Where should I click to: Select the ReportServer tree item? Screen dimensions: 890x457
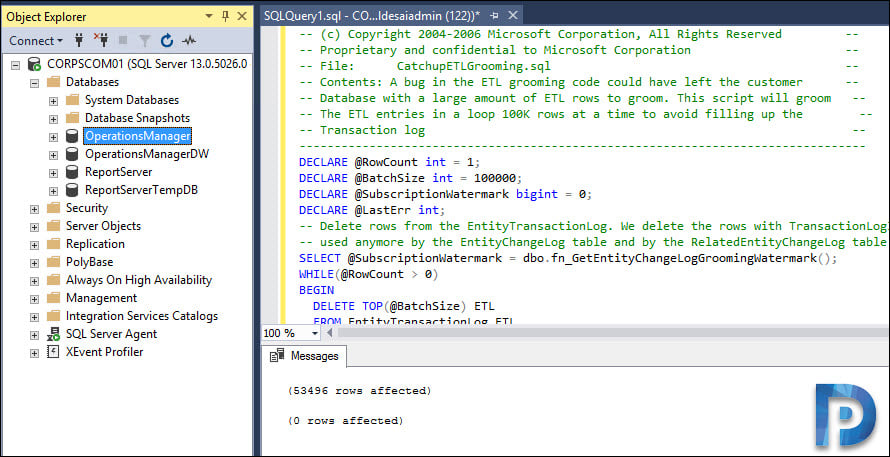pyautogui.click(x=119, y=172)
